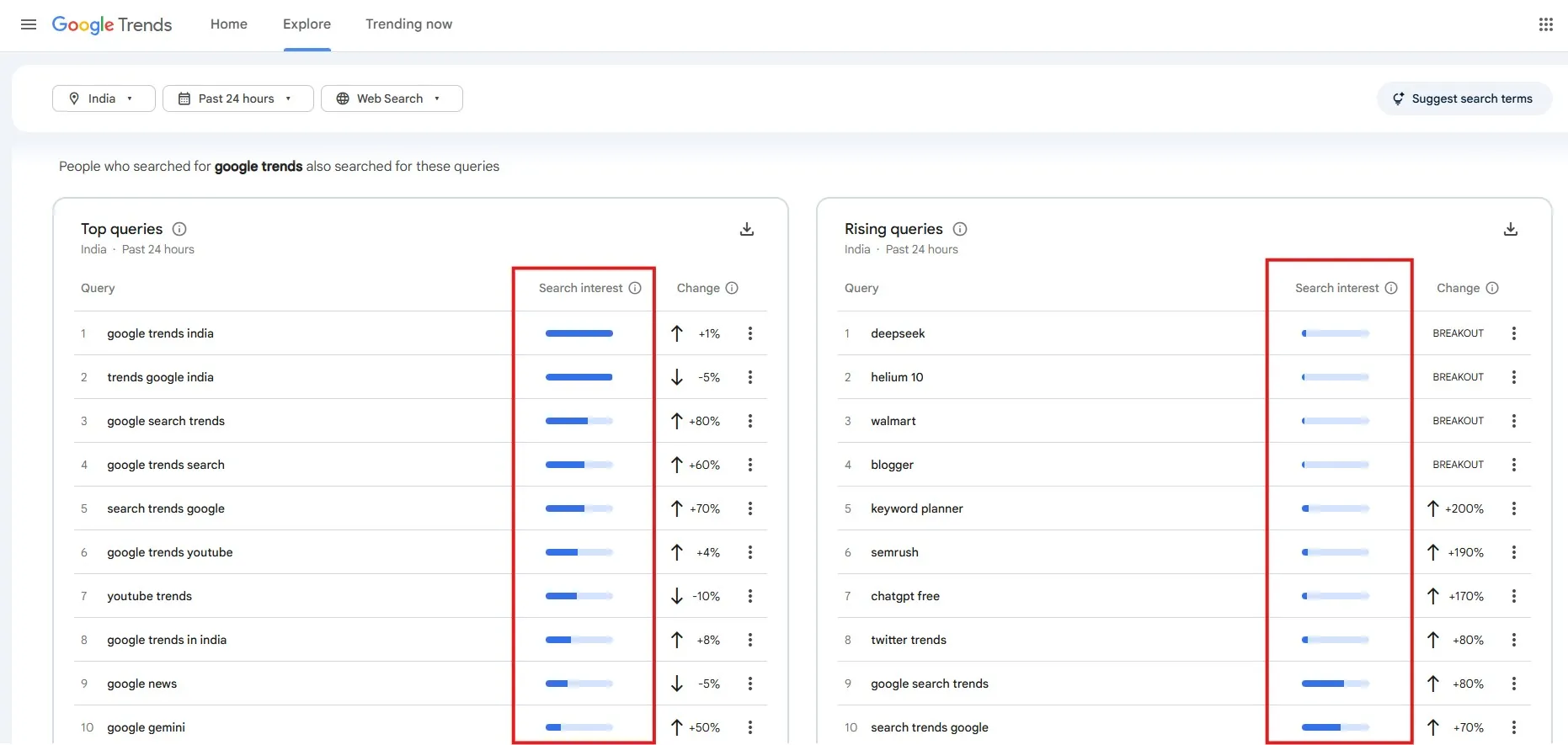This screenshot has height=745, width=1568.
Task: Open more options for google trends india
Action: pos(749,333)
